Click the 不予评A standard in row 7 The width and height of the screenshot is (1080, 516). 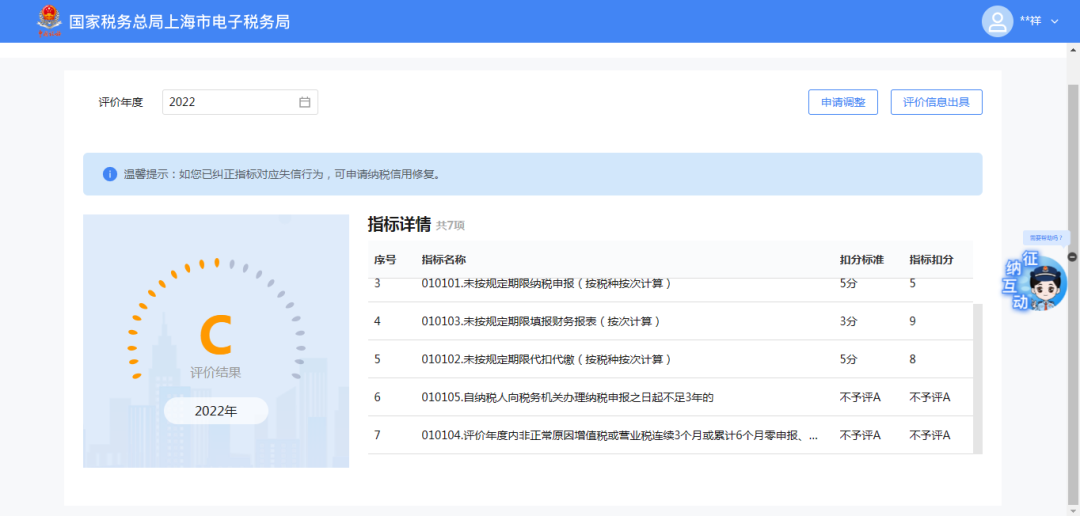click(860, 435)
